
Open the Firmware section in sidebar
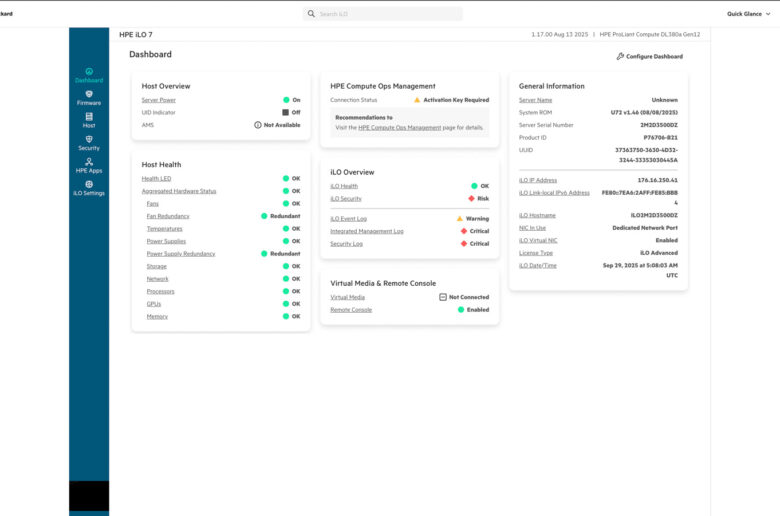pos(89,94)
